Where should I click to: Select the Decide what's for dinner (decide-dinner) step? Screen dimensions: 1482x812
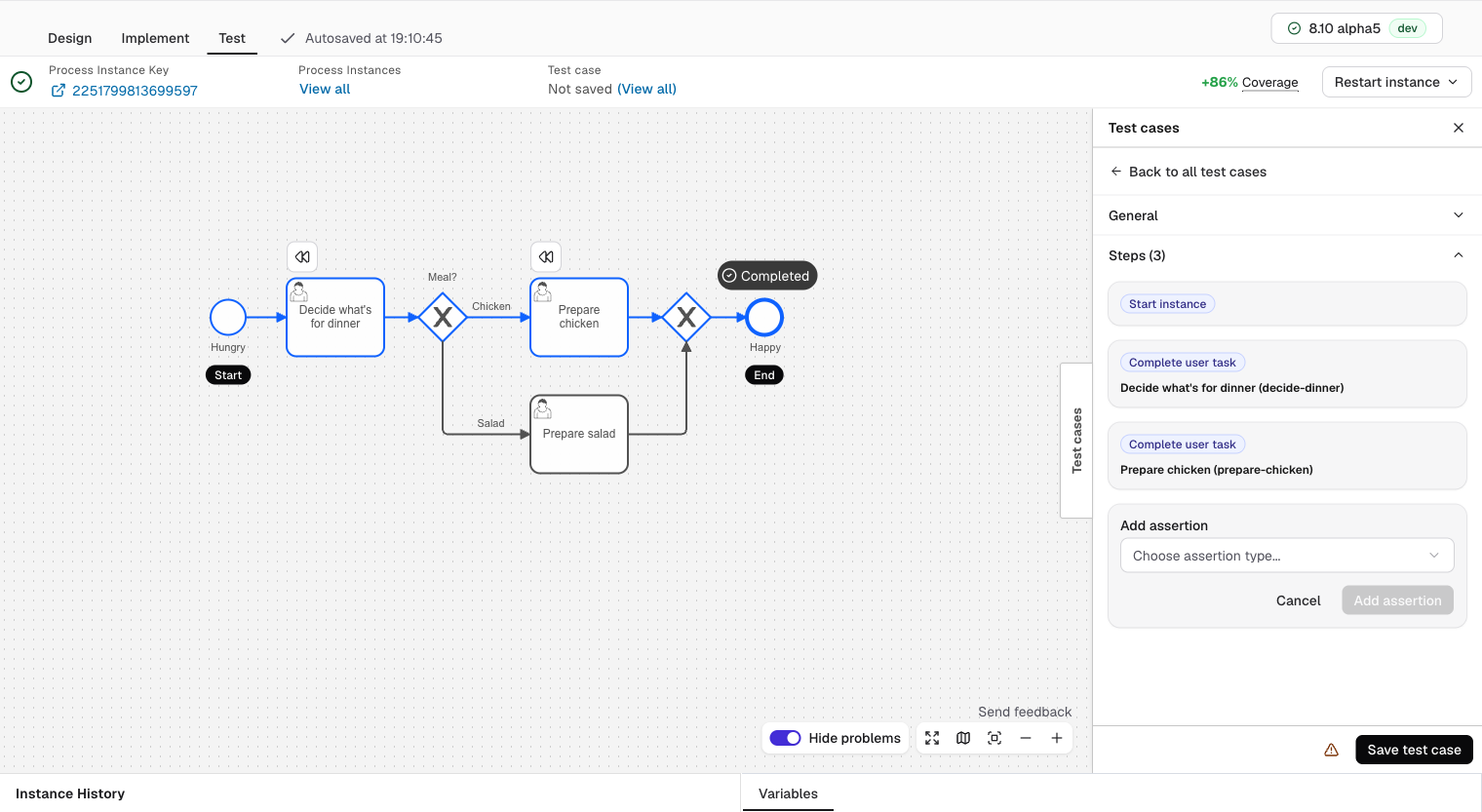click(1287, 374)
